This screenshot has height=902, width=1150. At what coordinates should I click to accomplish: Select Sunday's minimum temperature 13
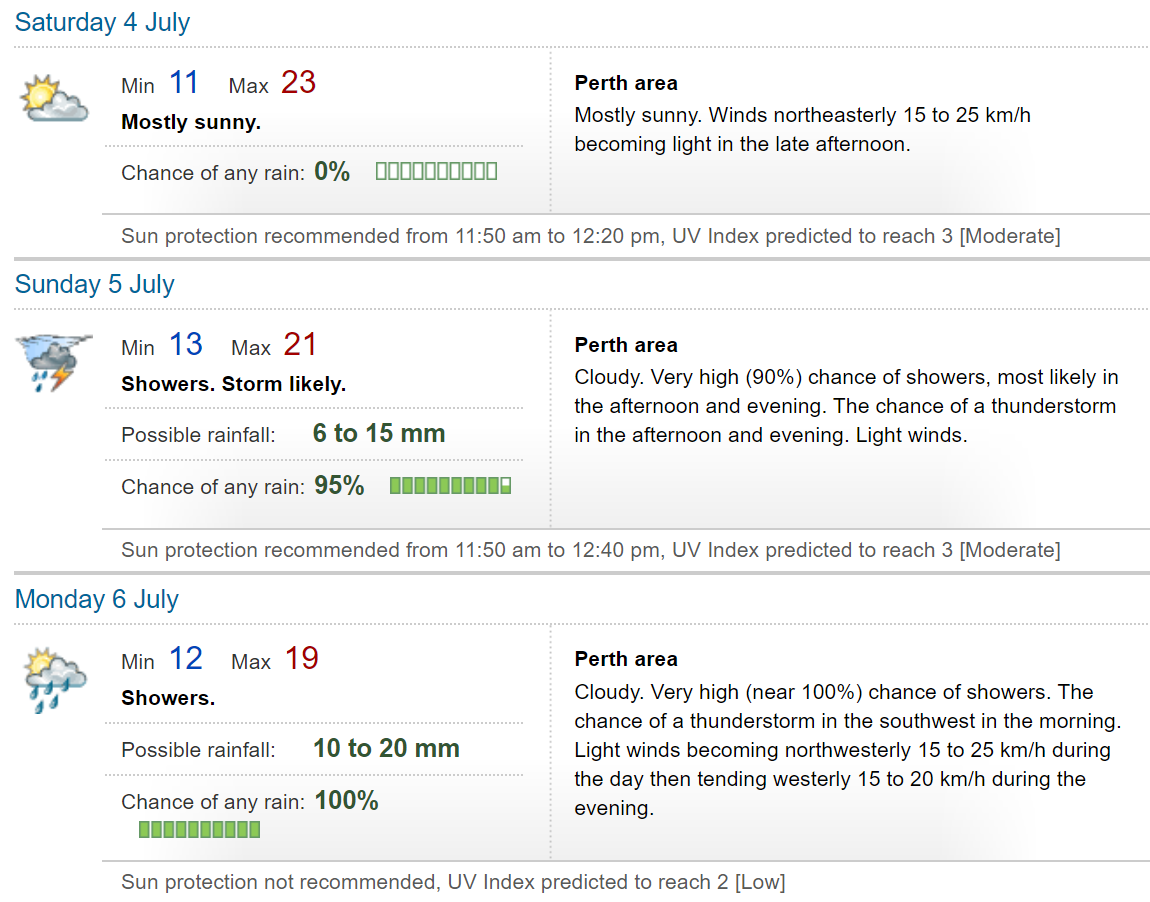coord(186,344)
